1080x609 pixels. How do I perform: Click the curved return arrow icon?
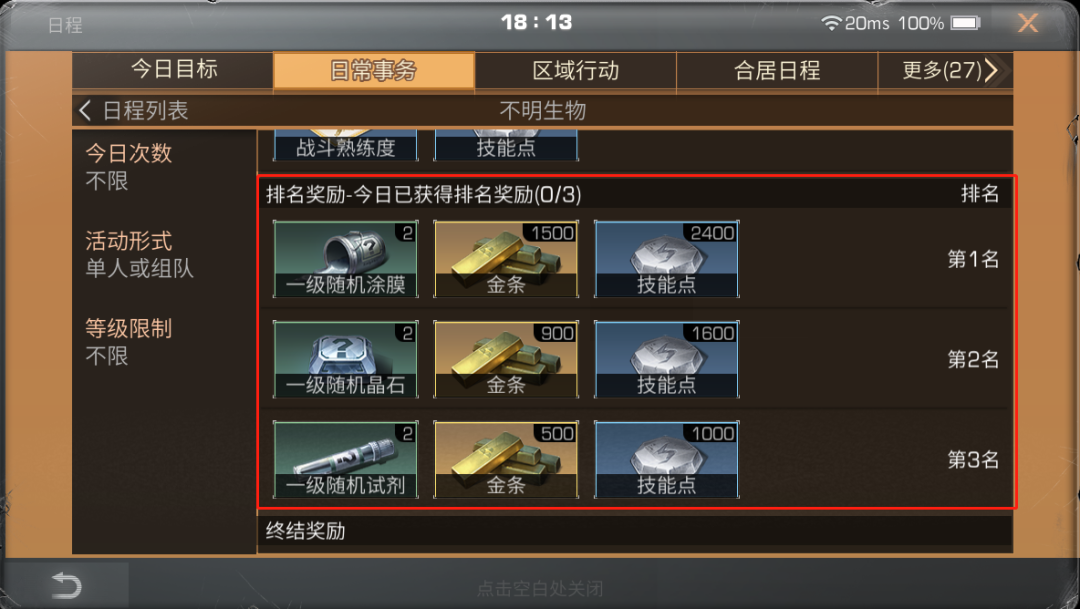pyautogui.click(x=67, y=586)
